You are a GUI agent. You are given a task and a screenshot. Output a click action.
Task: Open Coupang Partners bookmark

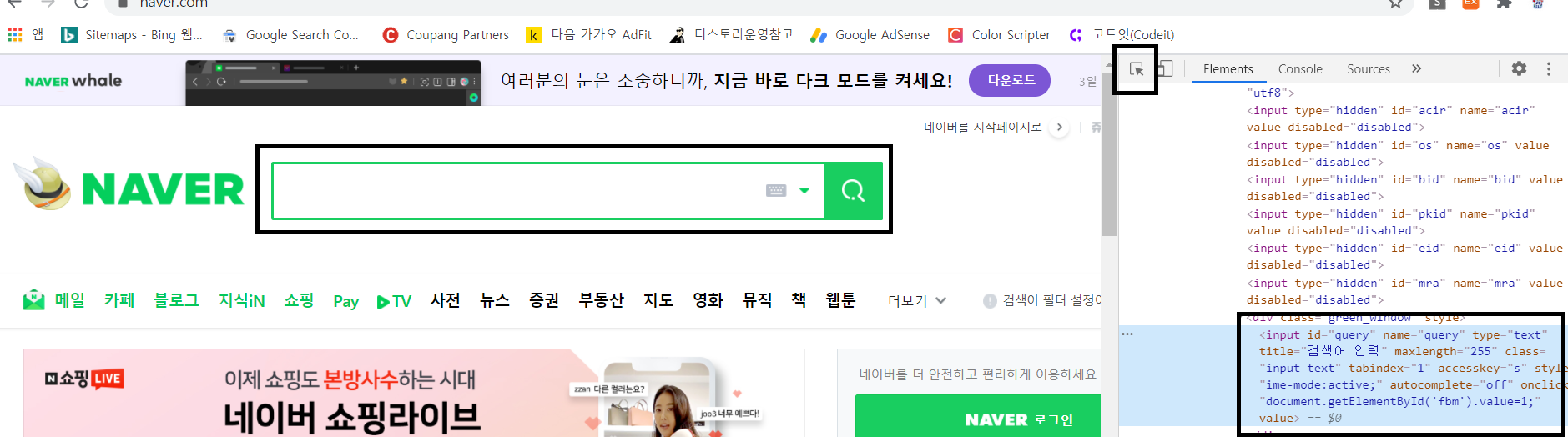coord(446,34)
